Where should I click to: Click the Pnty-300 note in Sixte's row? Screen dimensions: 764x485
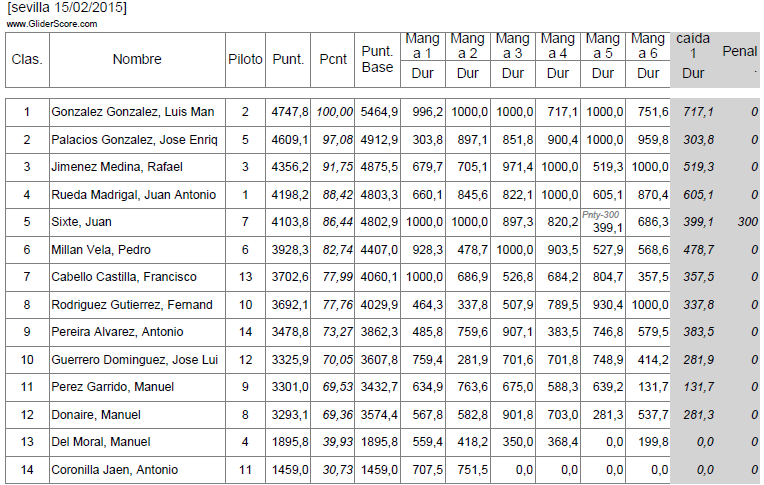601,215
